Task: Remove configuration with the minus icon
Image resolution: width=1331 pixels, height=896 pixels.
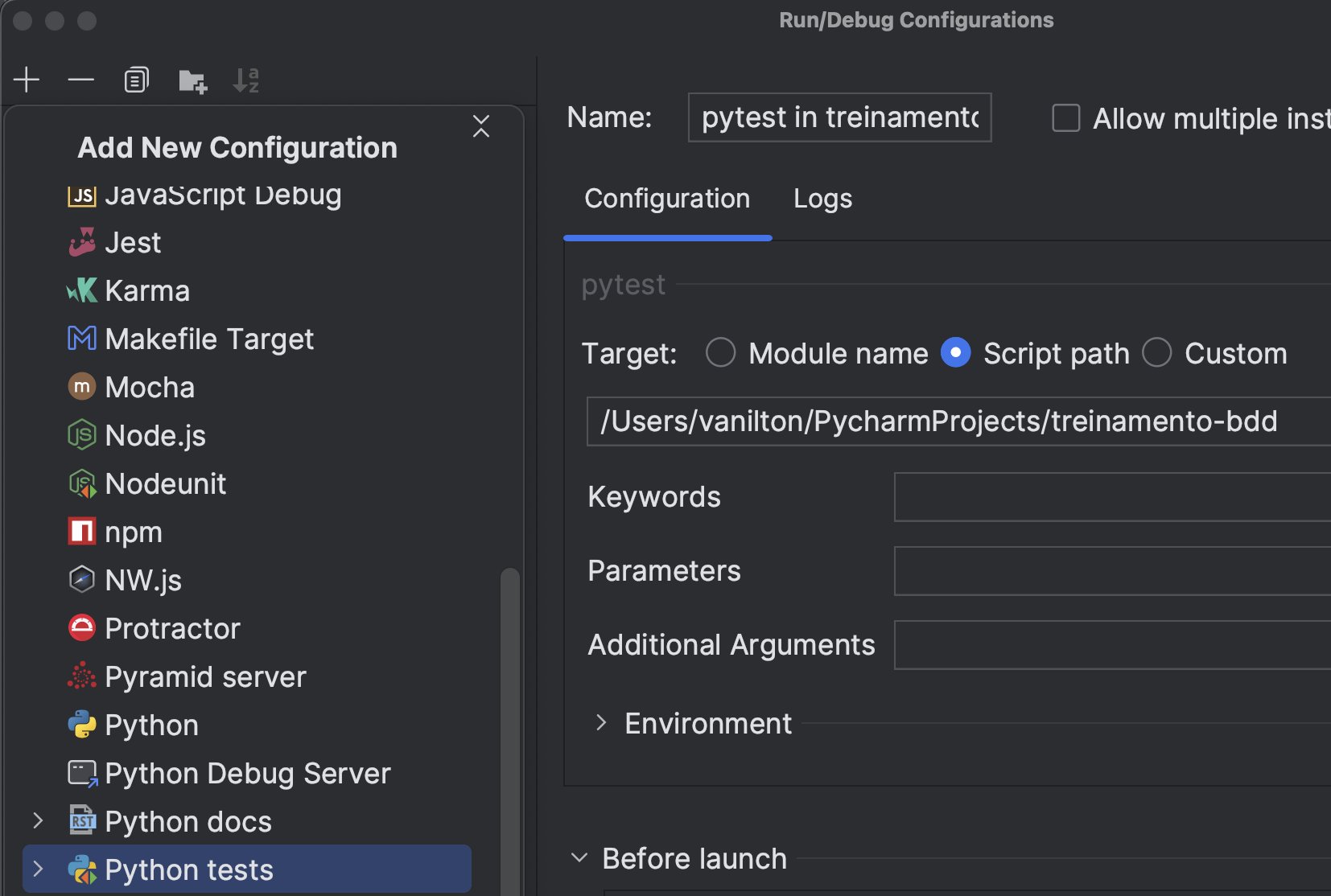Action: [x=81, y=80]
